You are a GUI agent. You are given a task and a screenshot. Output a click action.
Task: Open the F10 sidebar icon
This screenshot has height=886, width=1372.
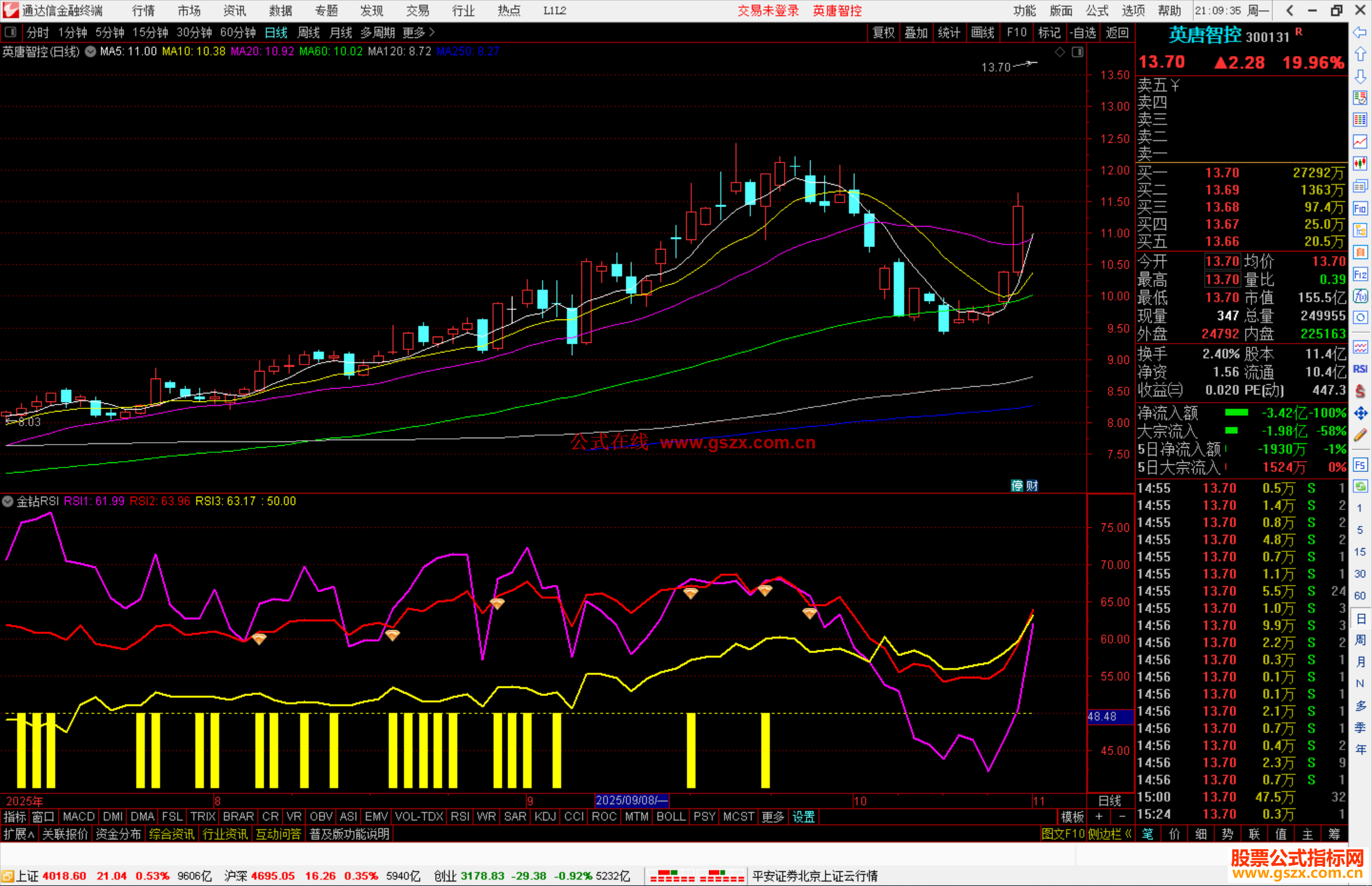click(x=1360, y=208)
